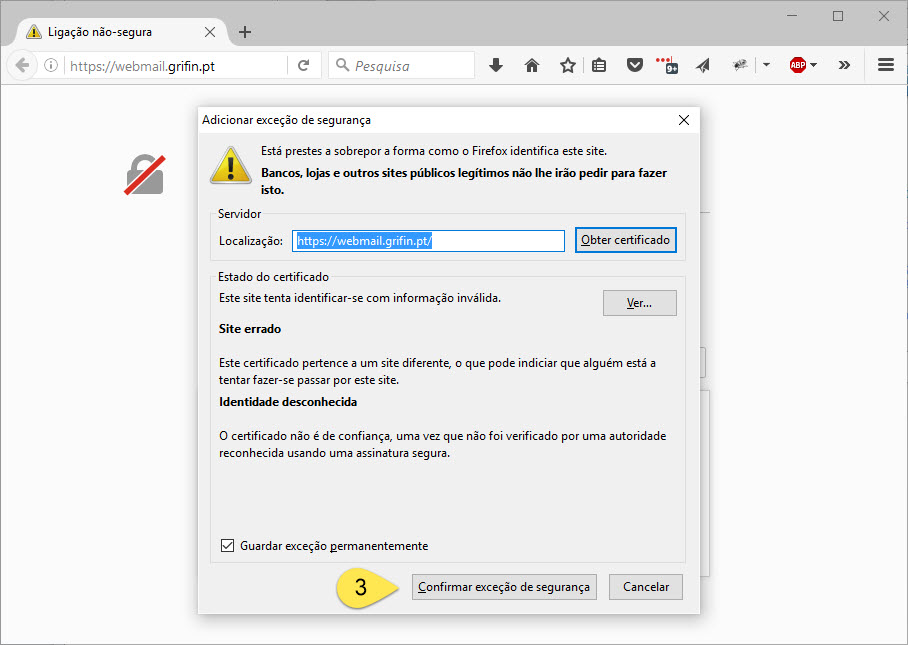This screenshot has width=908, height=645.
Task: Open a new tab with plus button
Action: point(245,32)
